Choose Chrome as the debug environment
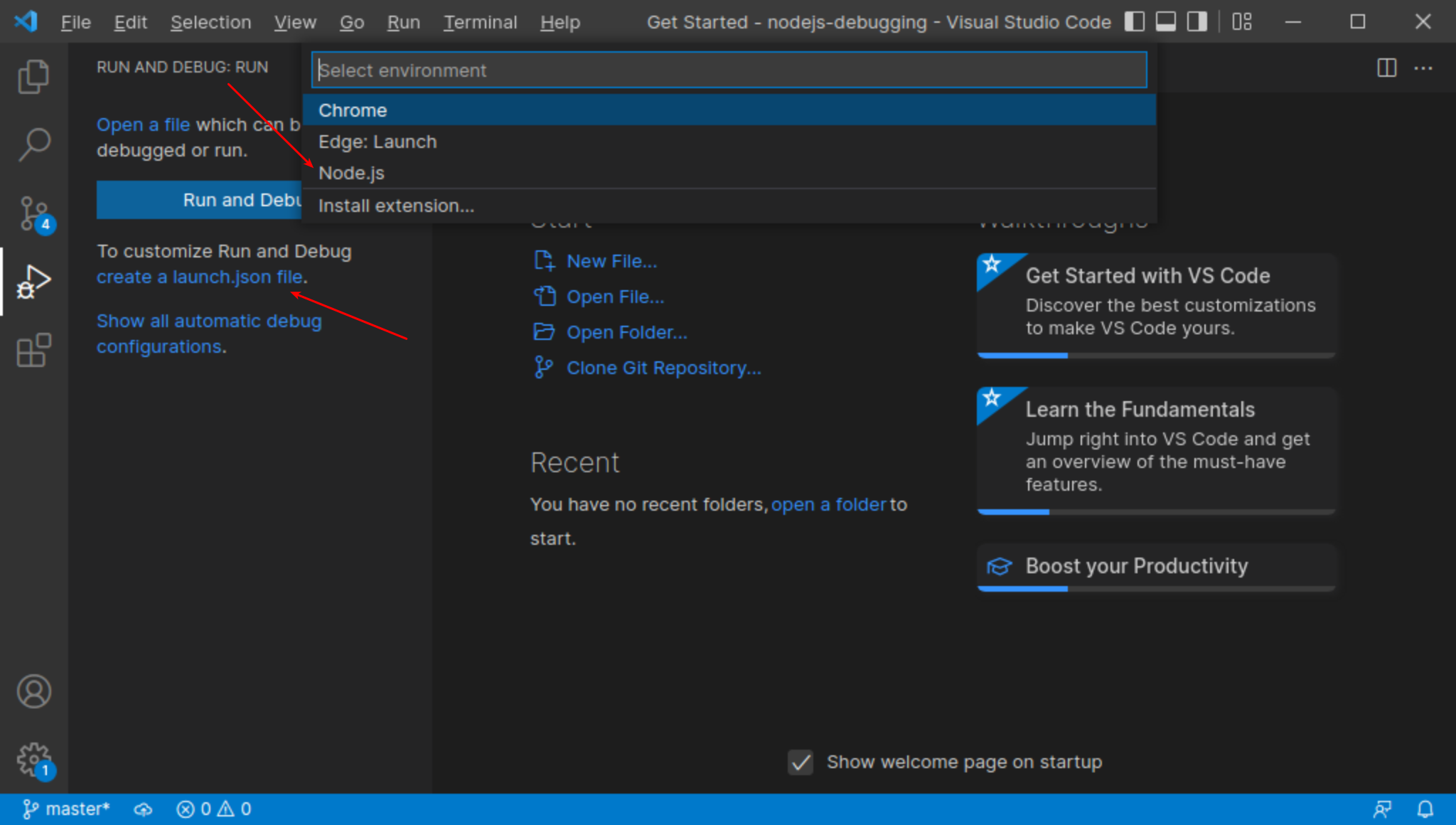 point(353,110)
